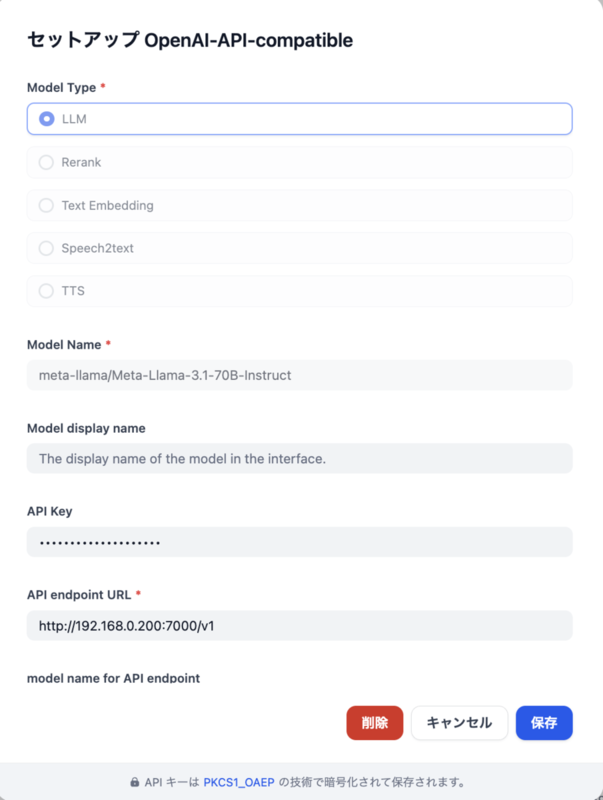Click the circle next to Speech2text
Screen dimensions: 603x800
point(46,248)
